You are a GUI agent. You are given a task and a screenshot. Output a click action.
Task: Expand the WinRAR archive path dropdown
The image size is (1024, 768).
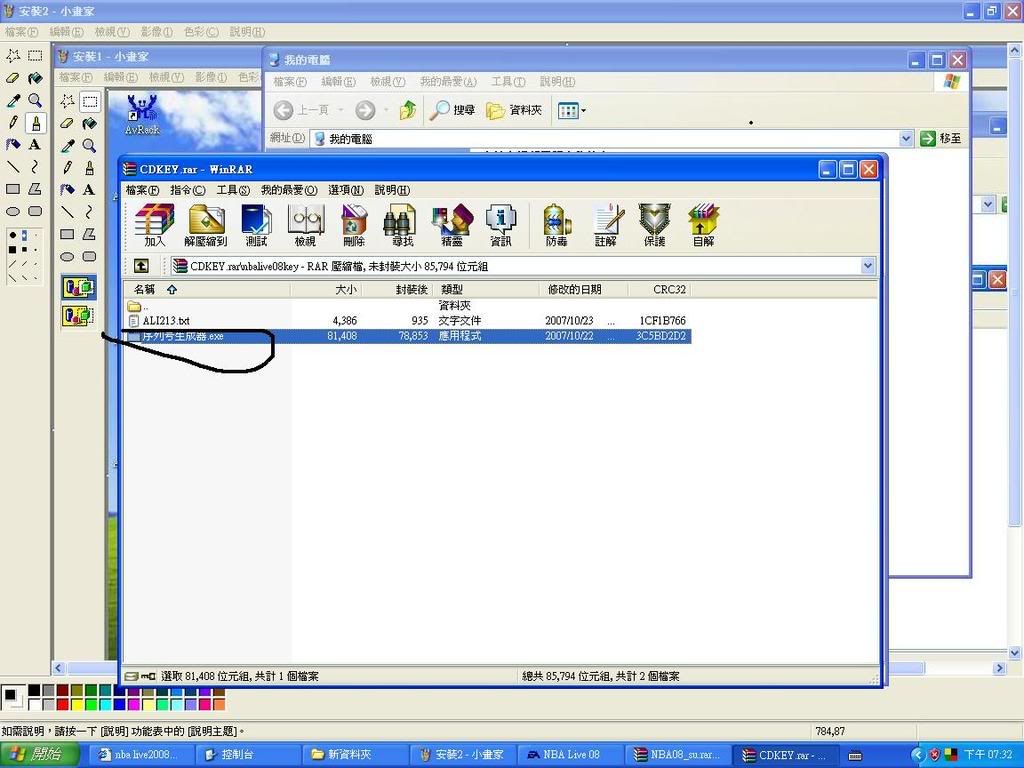coord(868,266)
